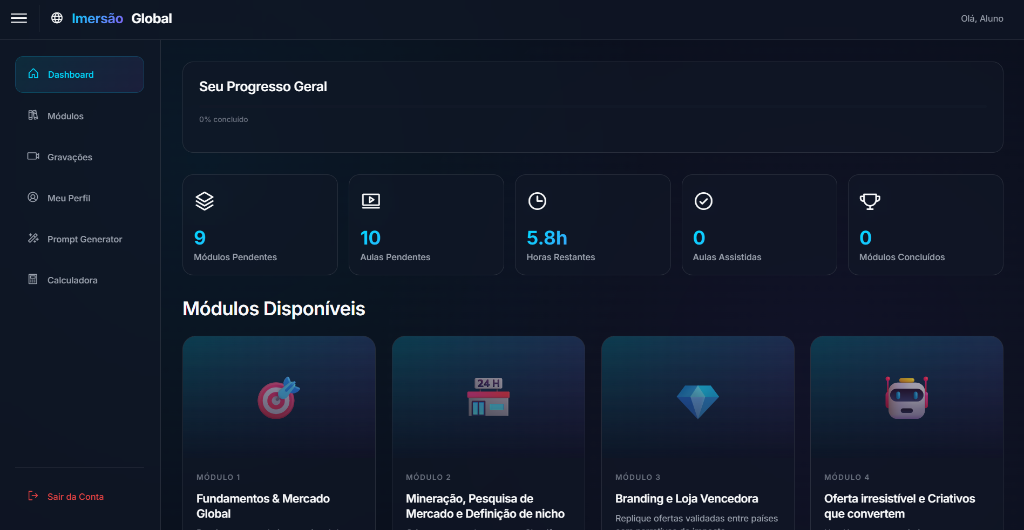Go to Módulos in the sidebar
This screenshot has width=1024, height=530.
(x=80, y=116)
